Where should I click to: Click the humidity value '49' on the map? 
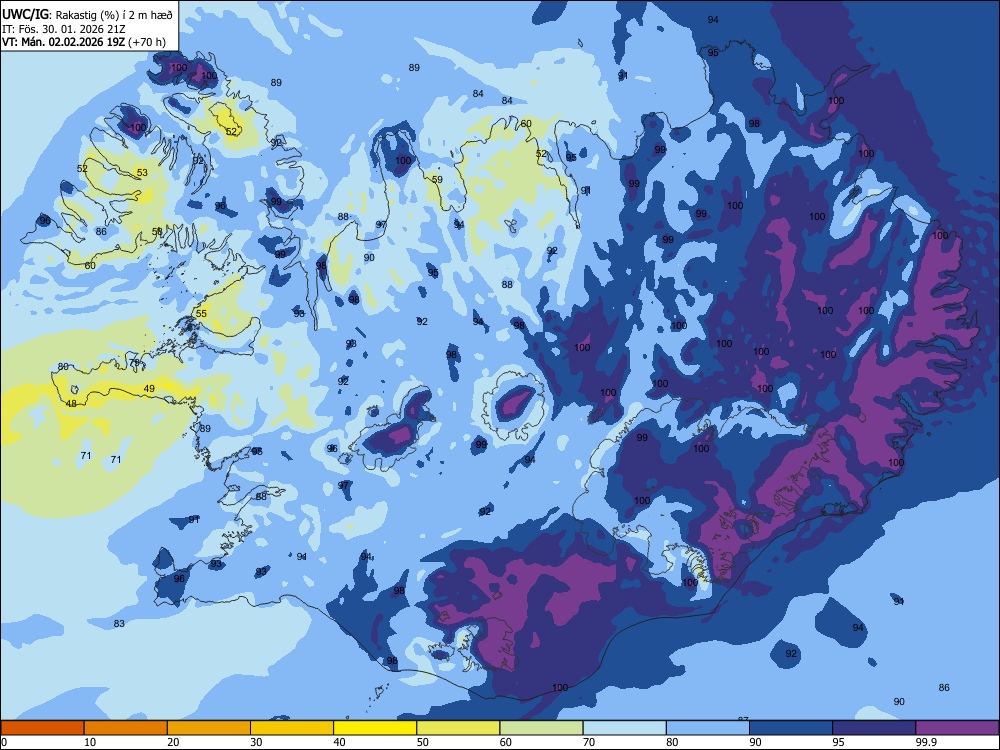(149, 388)
